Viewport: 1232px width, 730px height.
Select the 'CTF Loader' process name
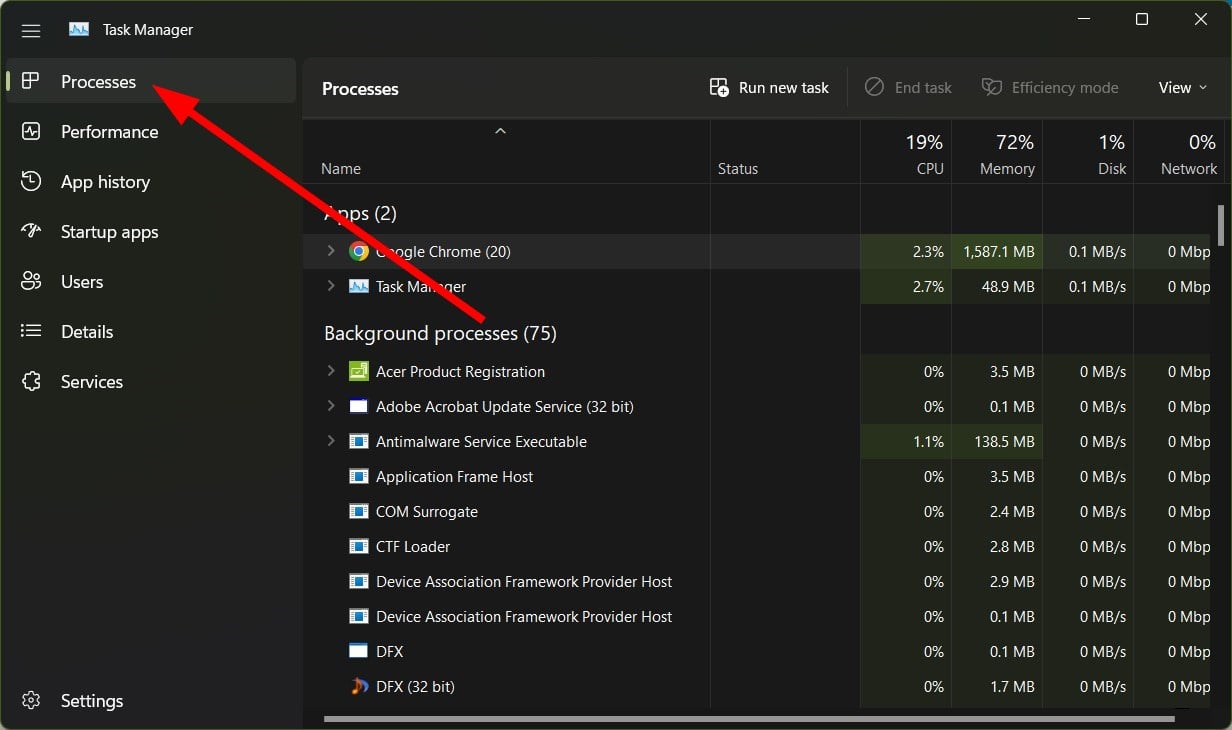click(413, 546)
